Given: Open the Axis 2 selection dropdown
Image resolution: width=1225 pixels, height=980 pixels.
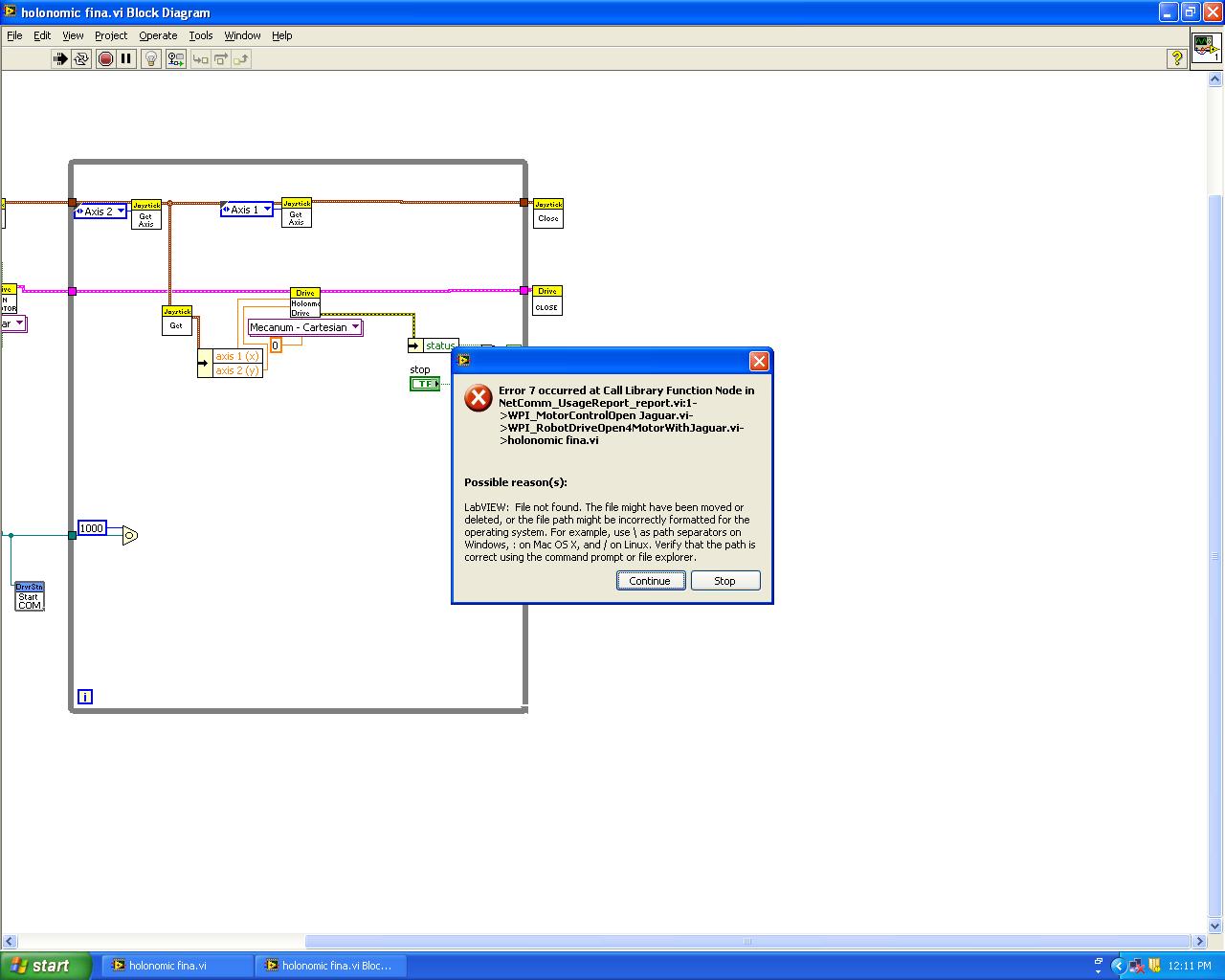Looking at the screenshot, I should click(100, 211).
